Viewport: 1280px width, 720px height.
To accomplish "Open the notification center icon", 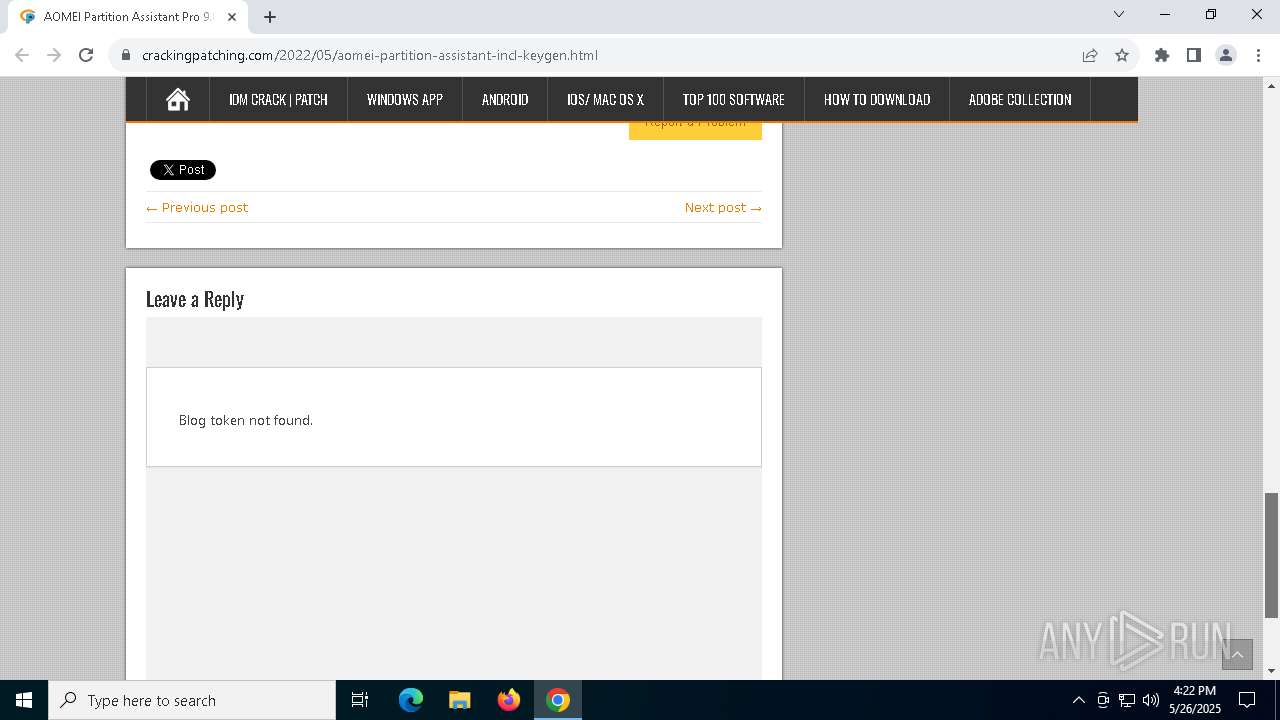I will [x=1248, y=700].
